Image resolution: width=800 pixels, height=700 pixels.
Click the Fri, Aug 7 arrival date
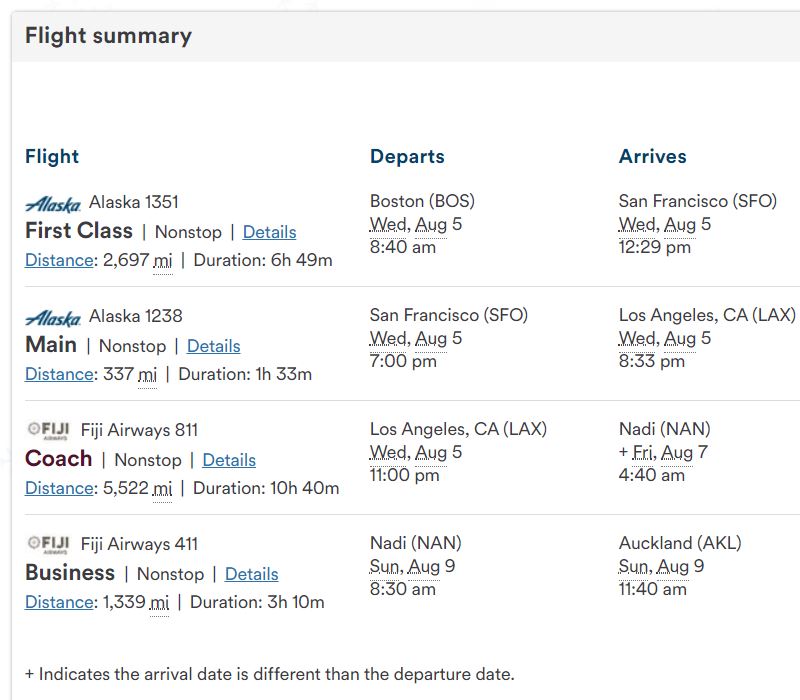pyautogui.click(x=669, y=452)
